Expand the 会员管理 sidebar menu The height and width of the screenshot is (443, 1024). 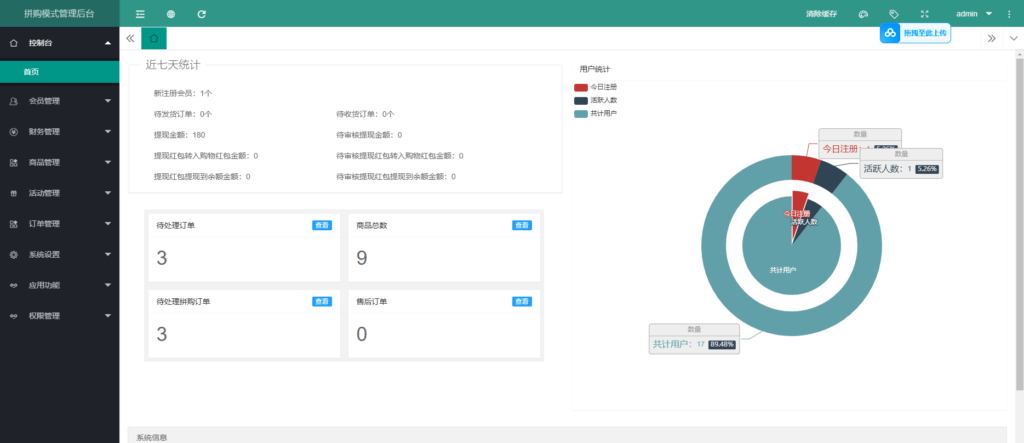coord(59,101)
